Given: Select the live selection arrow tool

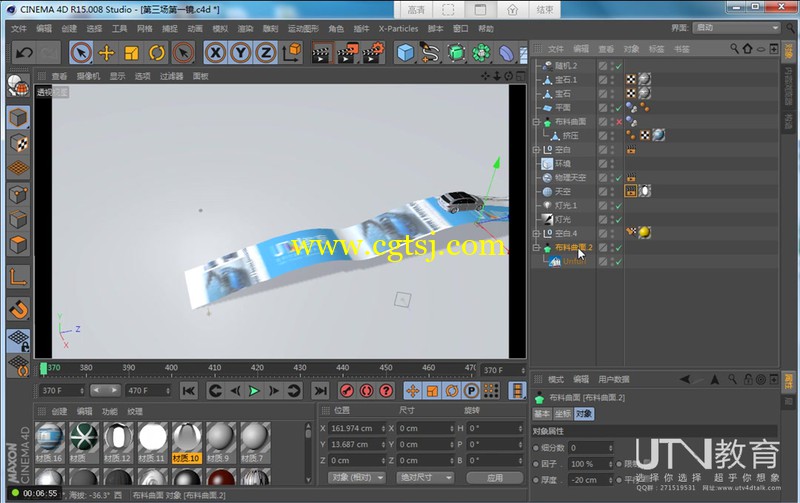Looking at the screenshot, I should pyautogui.click(x=81, y=53).
